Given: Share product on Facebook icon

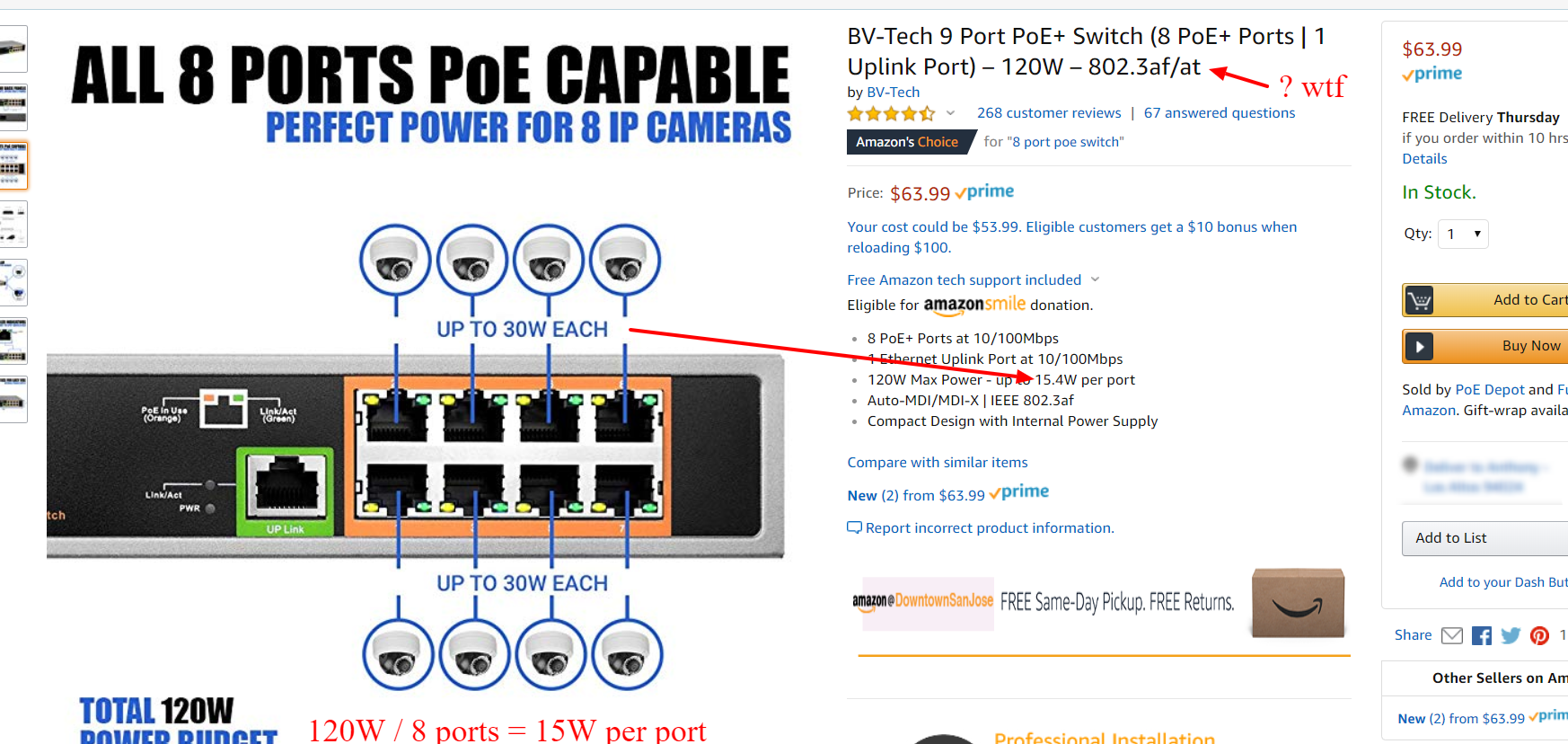Looking at the screenshot, I should 1482,635.
